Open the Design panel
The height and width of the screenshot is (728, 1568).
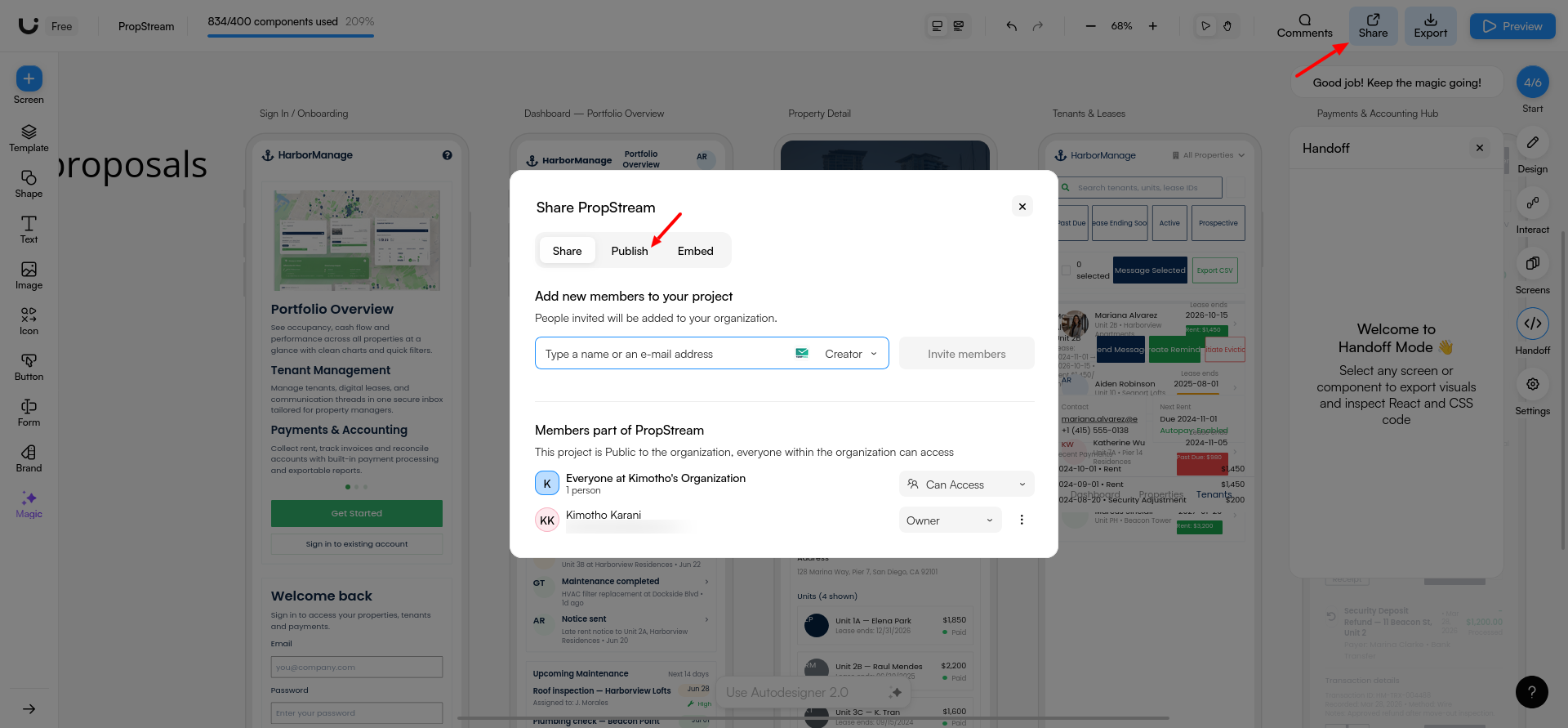point(1533,142)
